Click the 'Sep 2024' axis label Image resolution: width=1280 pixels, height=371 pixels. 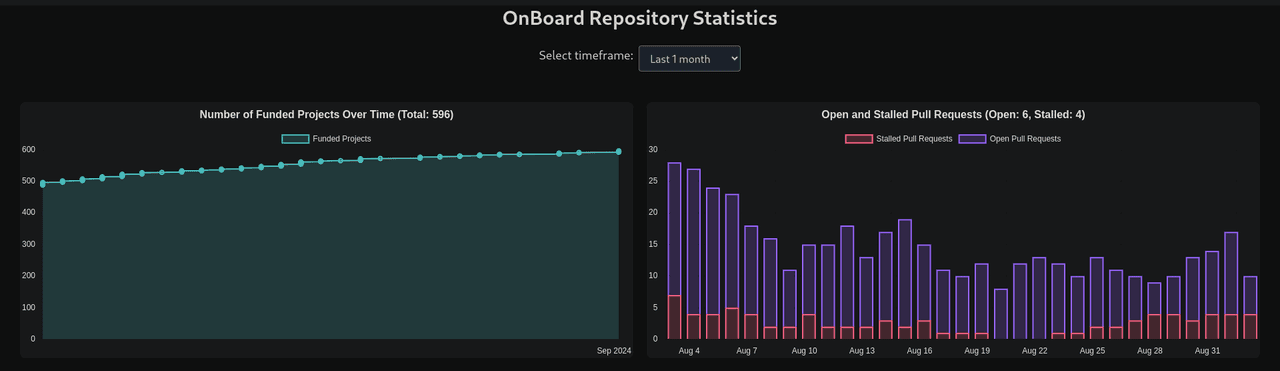pos(614,351)
